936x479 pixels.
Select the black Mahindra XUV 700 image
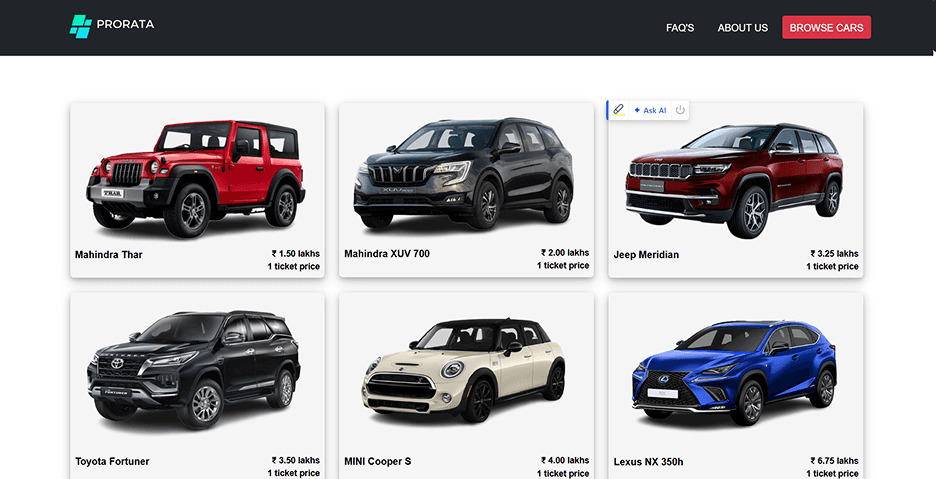pos(464,173)
